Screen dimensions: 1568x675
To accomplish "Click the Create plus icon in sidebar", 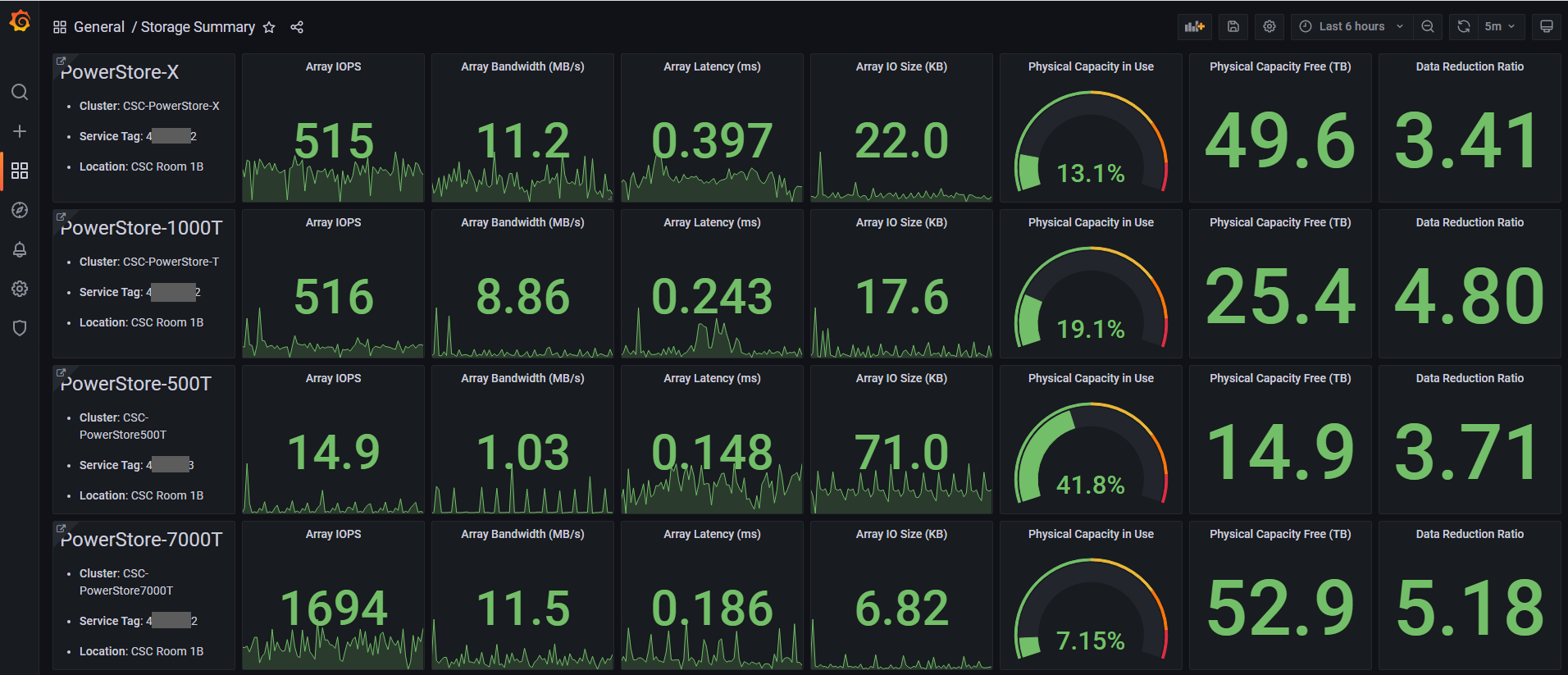I will (x=20, y=131).
